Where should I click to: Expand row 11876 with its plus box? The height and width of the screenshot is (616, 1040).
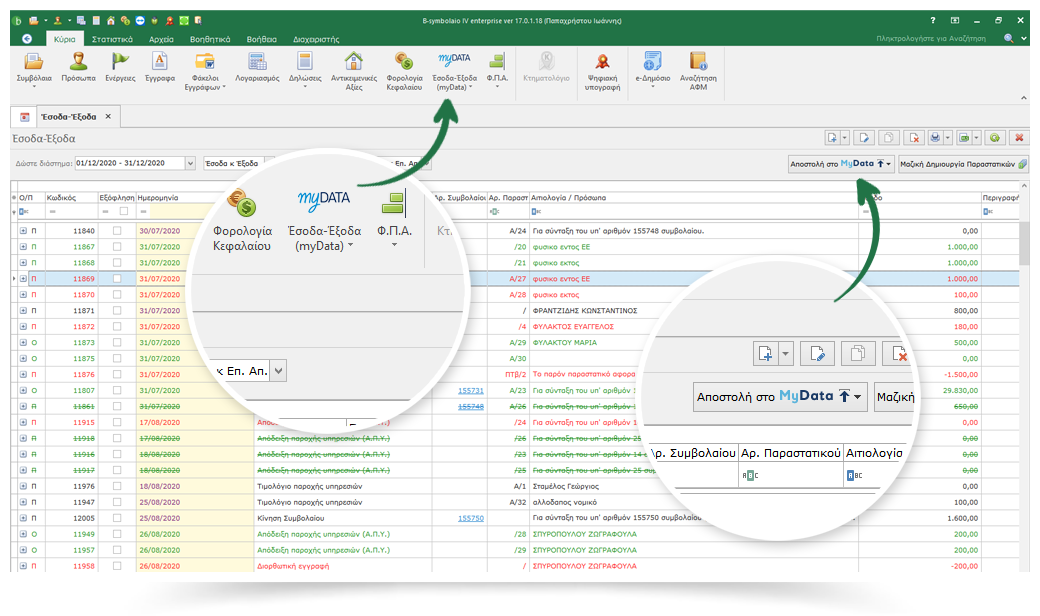click(x=23, y=374)
